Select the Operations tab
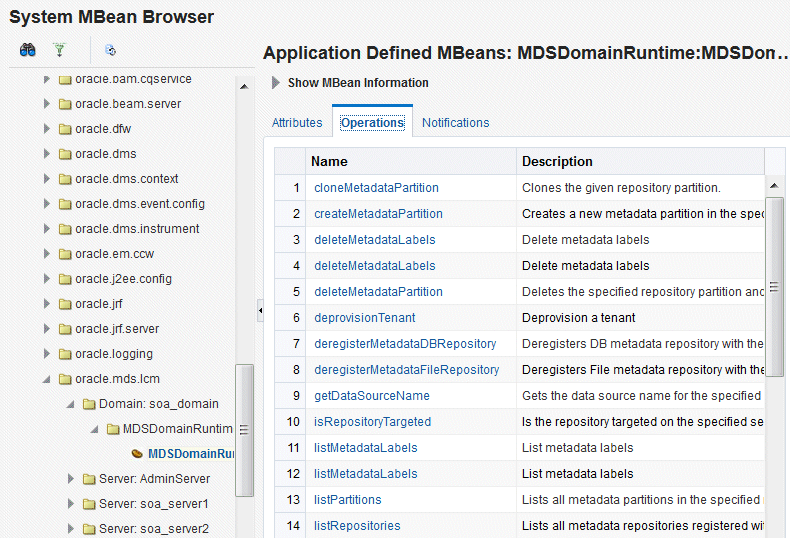790x538 pixels. (x=372, y=123)
